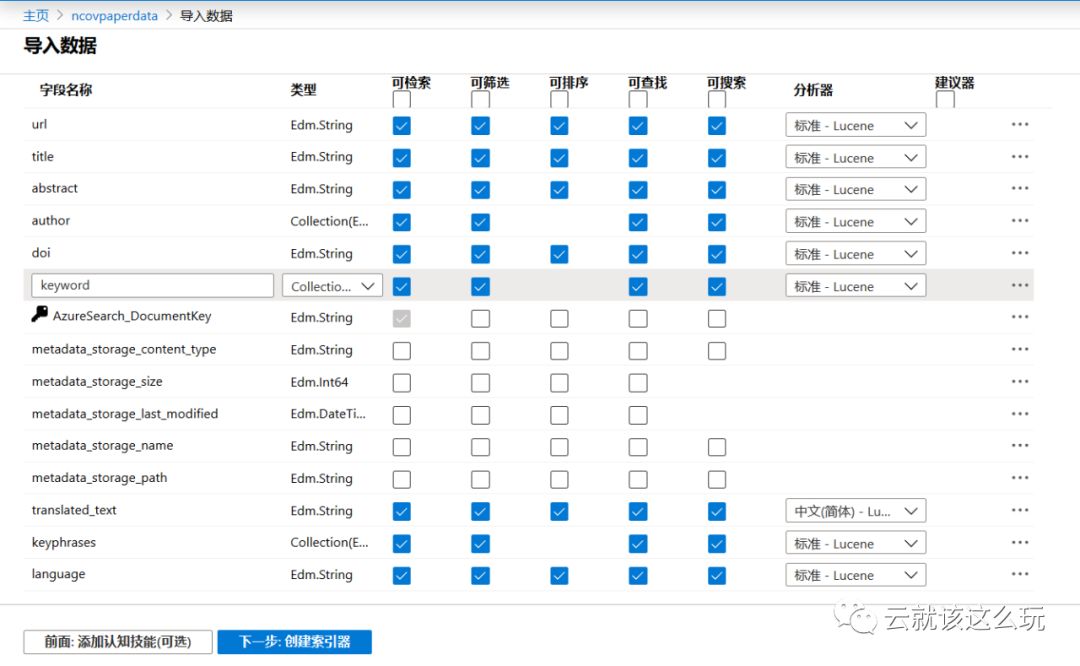Check 可搜索 for metadata_storage_path field

[716, 479]
